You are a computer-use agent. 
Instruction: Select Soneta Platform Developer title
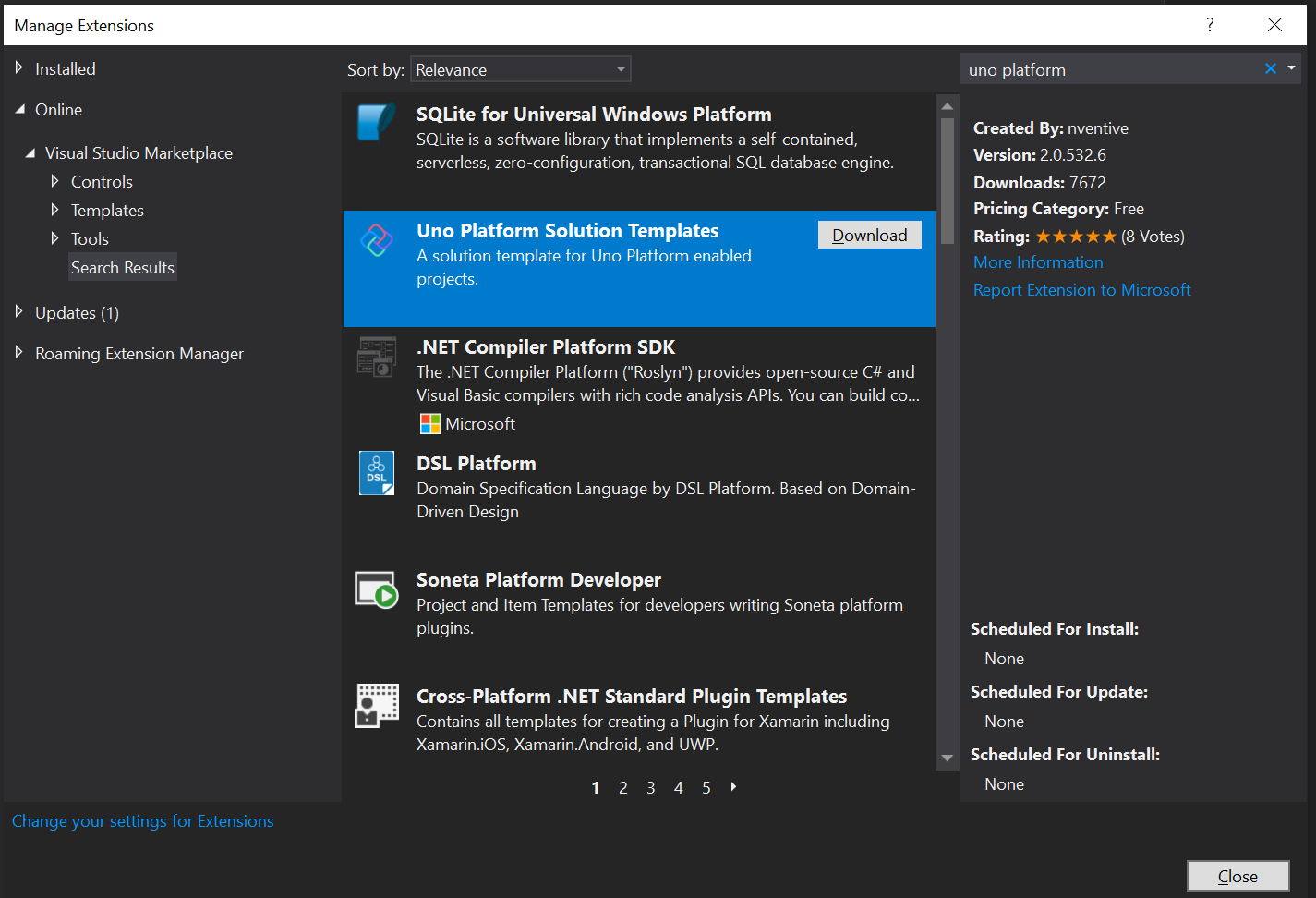click(538, 580)
